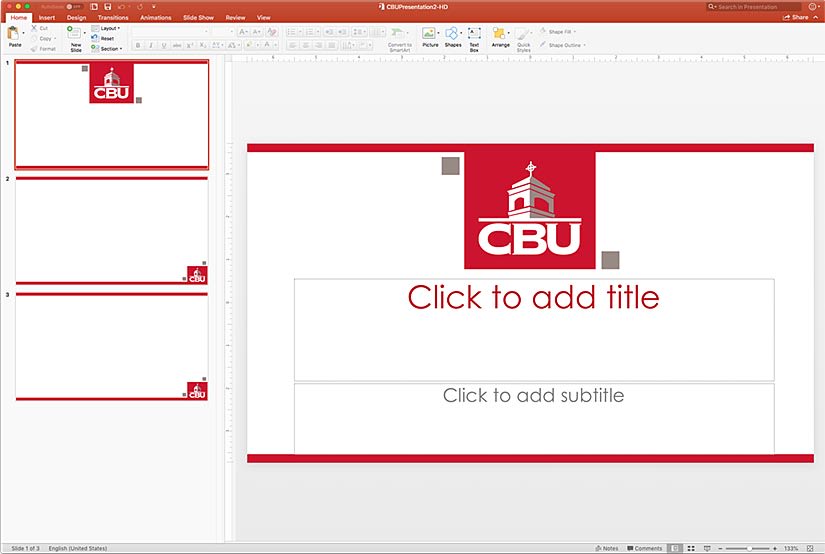Start slide show from status bar icon

coord(707,548)
